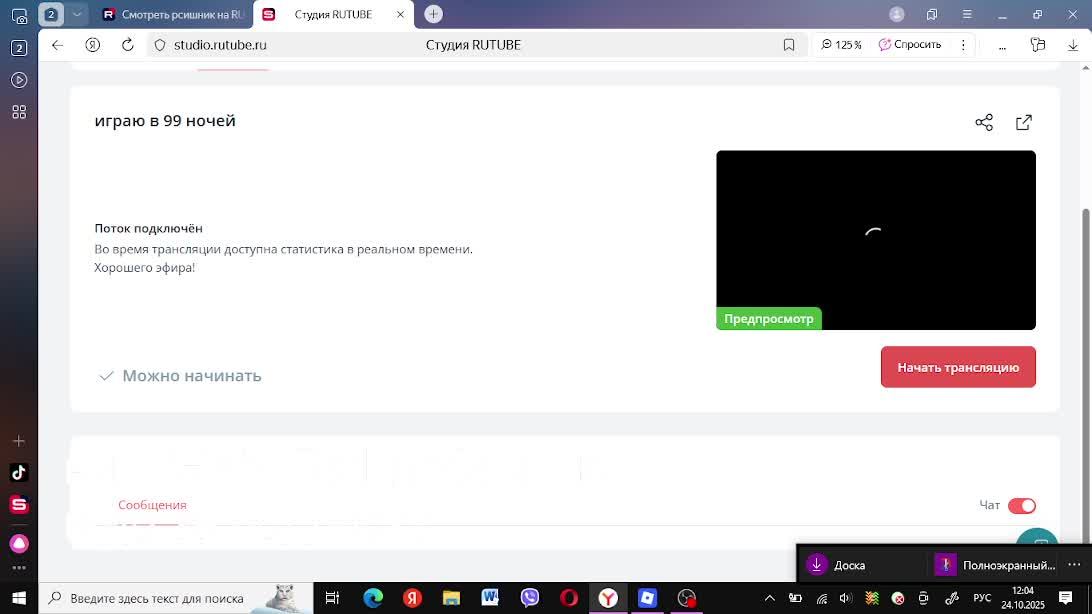Open the Yandex Browser hamburger menu
The width and height of the screenshot is (1092, 614).
coord(967,14)
